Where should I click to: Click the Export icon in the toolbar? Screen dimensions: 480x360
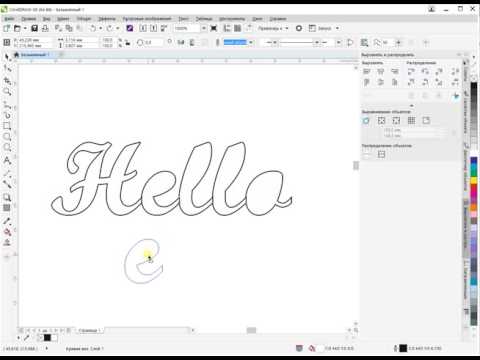153,28
